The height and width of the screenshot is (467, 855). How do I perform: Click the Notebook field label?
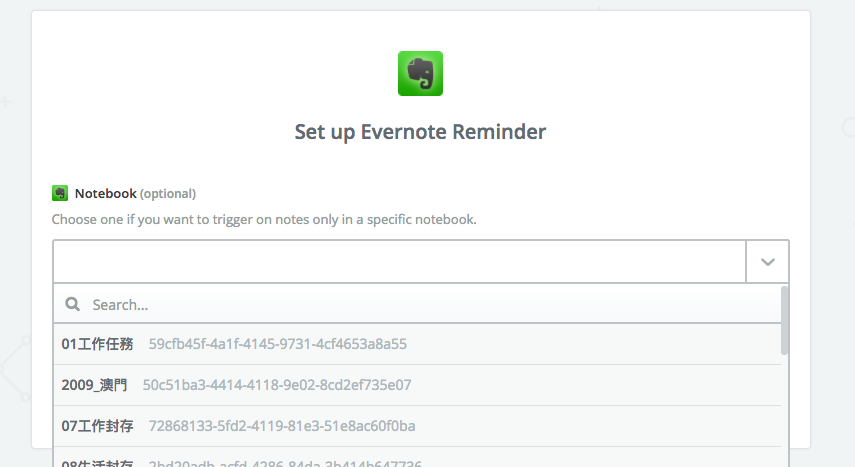tap(106, 194)
